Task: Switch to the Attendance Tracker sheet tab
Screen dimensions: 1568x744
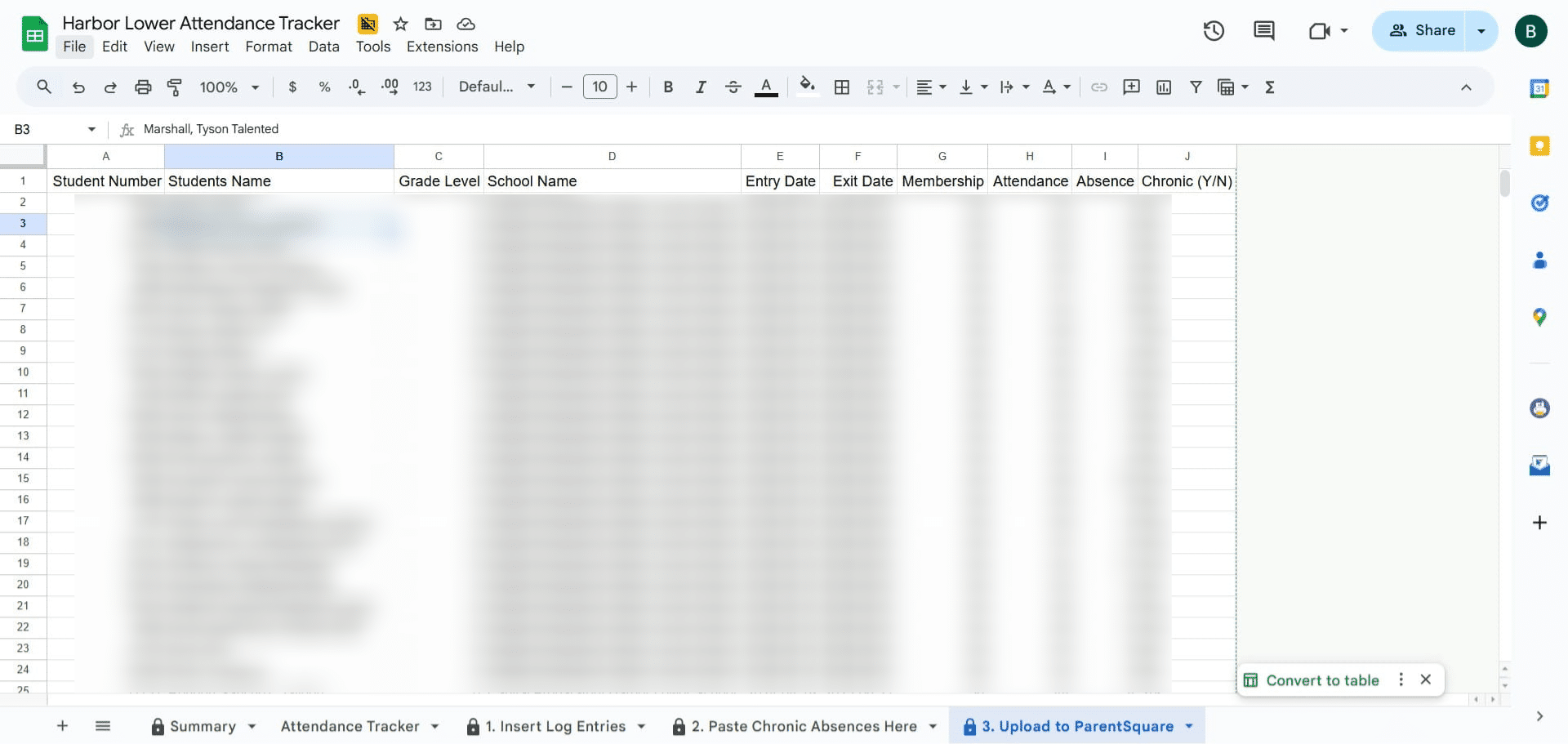Action: 350,726
